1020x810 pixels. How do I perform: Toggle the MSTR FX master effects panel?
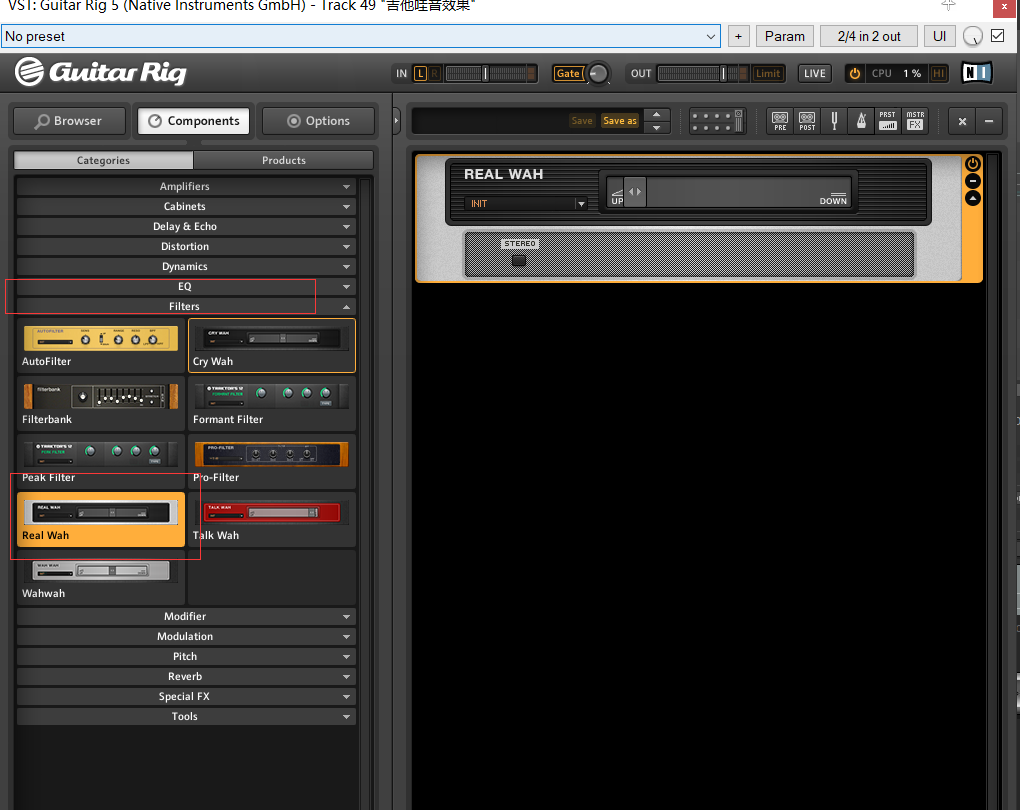[915, 121]
